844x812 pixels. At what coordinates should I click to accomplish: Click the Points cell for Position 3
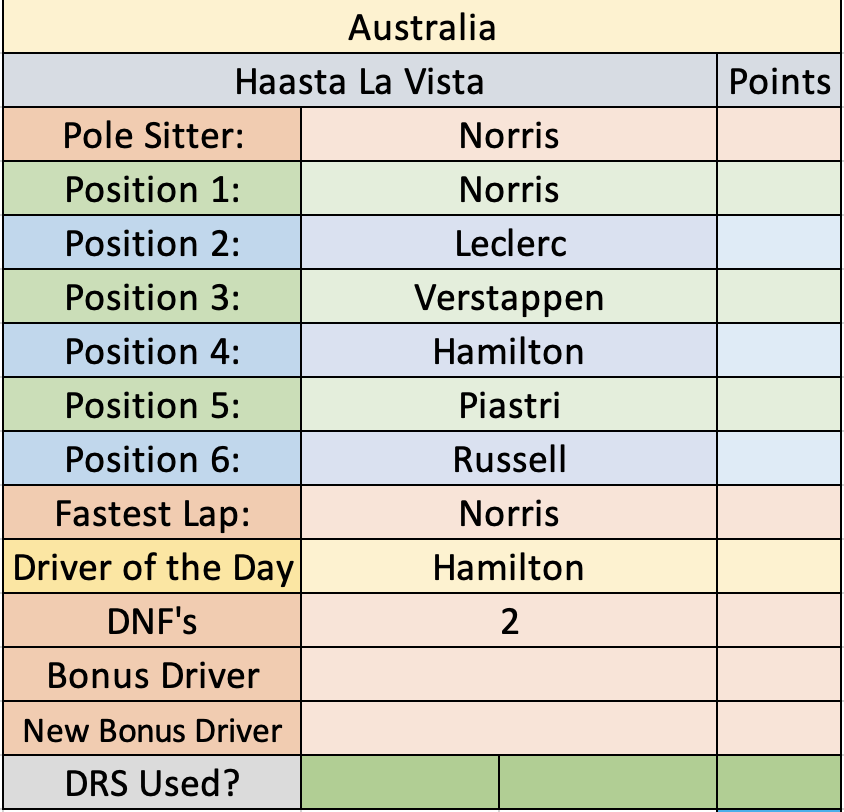tap(779, 296)
